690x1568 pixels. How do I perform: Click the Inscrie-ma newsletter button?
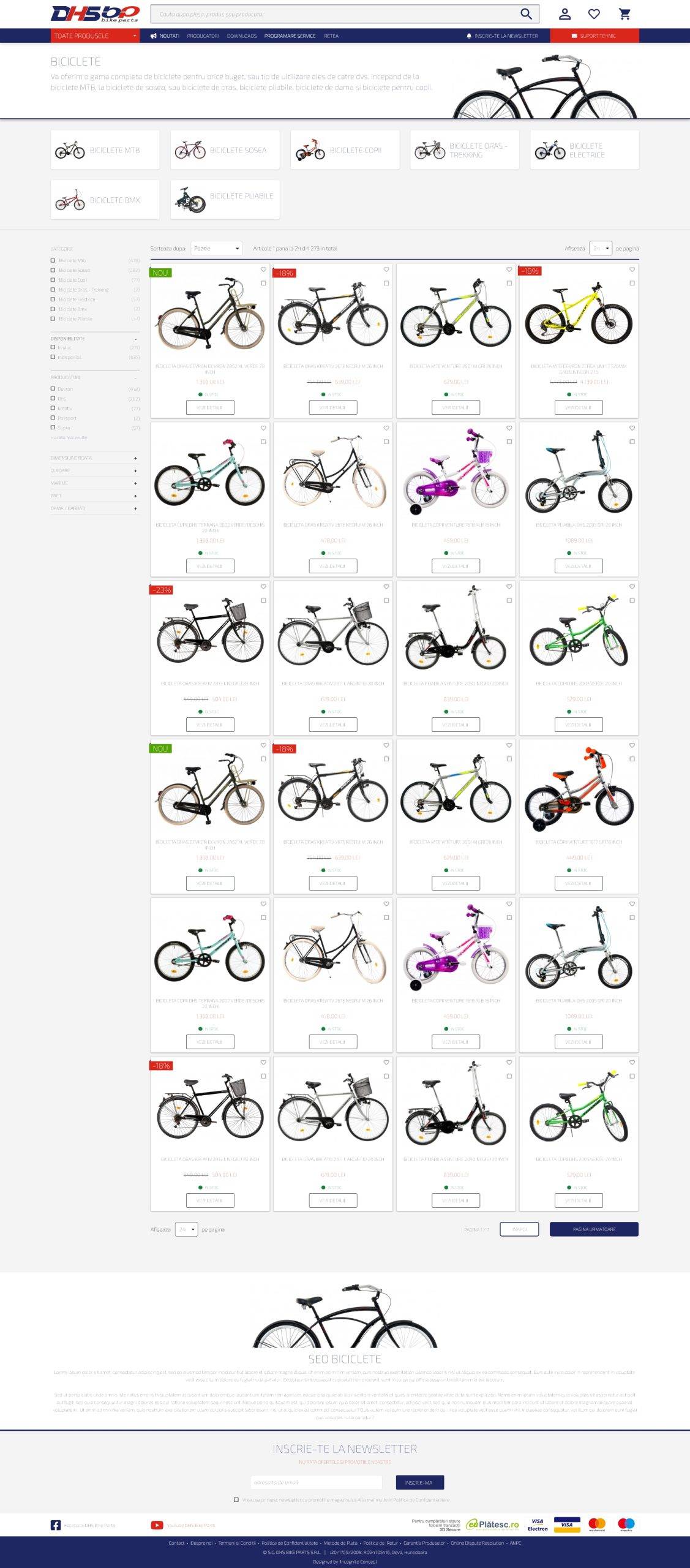[419, 1482]
